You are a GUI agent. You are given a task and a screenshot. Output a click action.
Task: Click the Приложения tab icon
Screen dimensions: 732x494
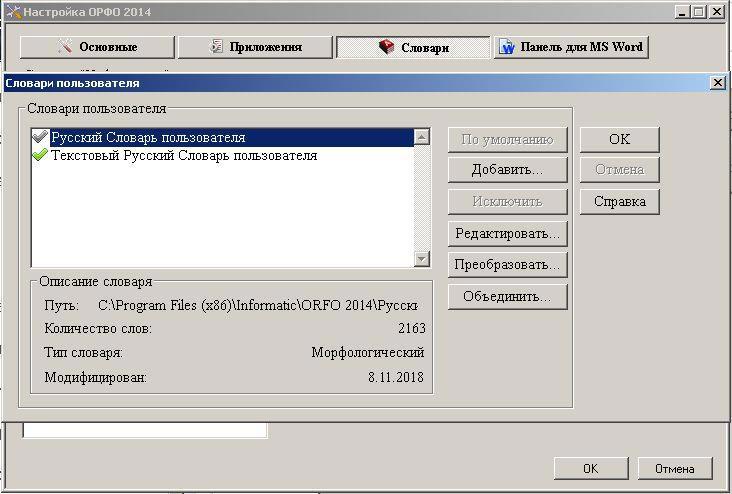pos(216,47)
